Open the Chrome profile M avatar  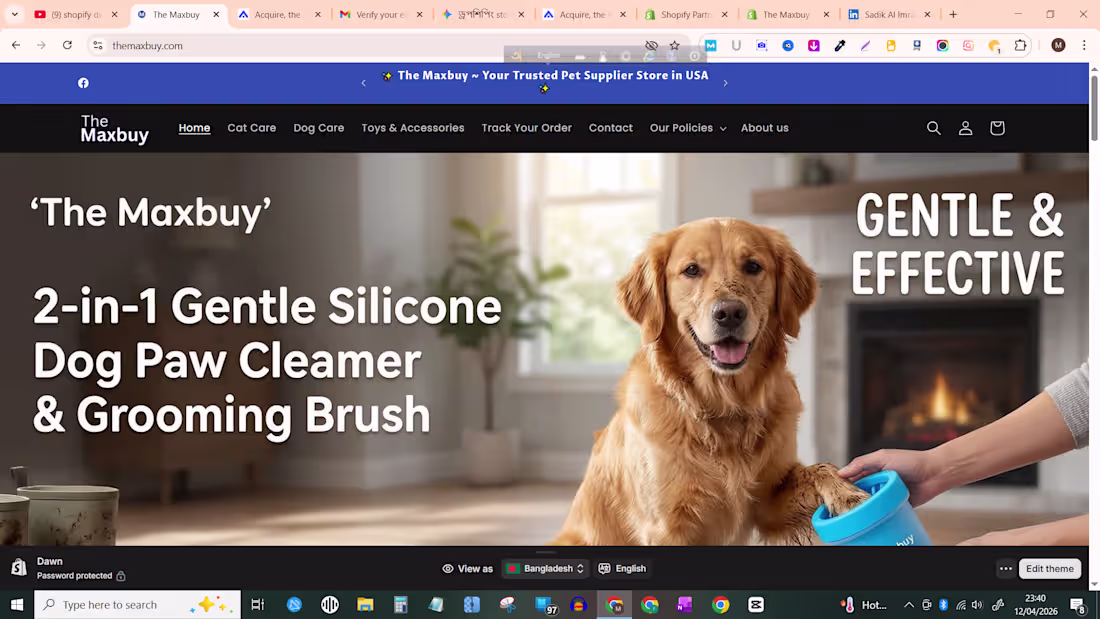tap(1059, 46)
